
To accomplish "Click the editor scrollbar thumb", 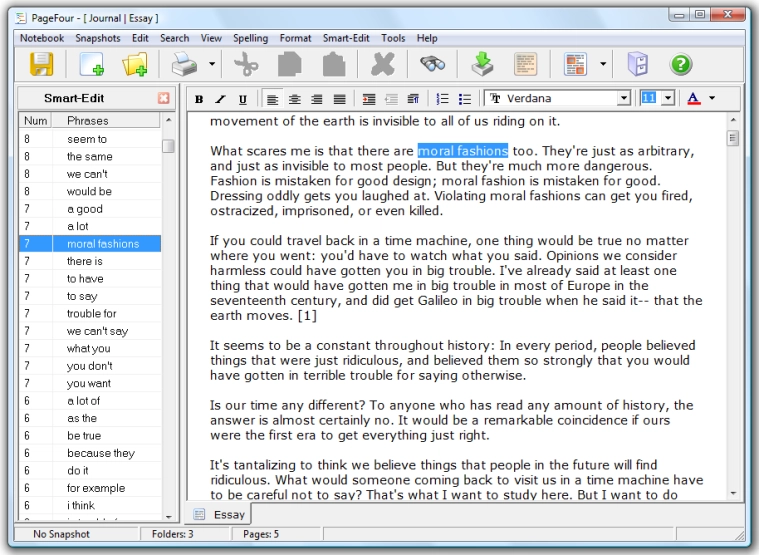I will [x=733, y=138].
